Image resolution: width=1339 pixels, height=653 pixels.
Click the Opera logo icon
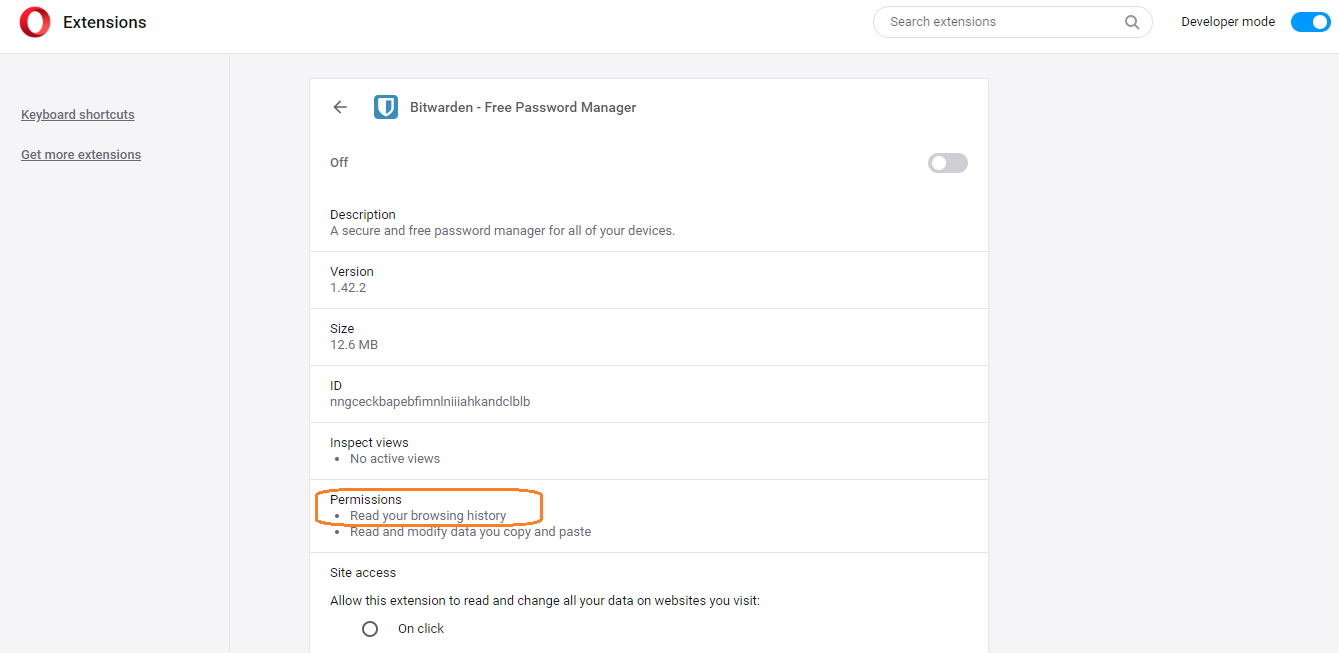[35, 22]
